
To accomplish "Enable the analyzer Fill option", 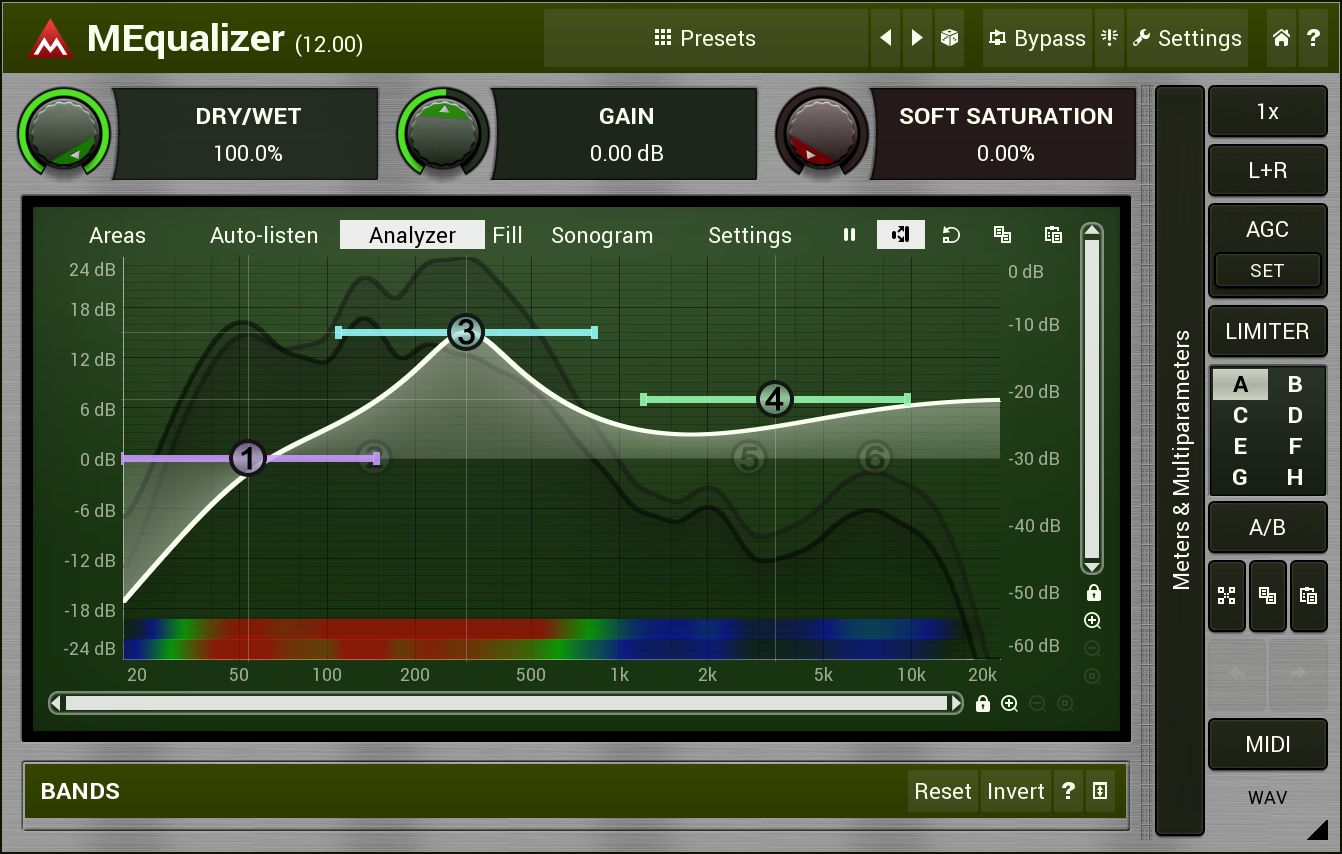I will pos(507,236).
